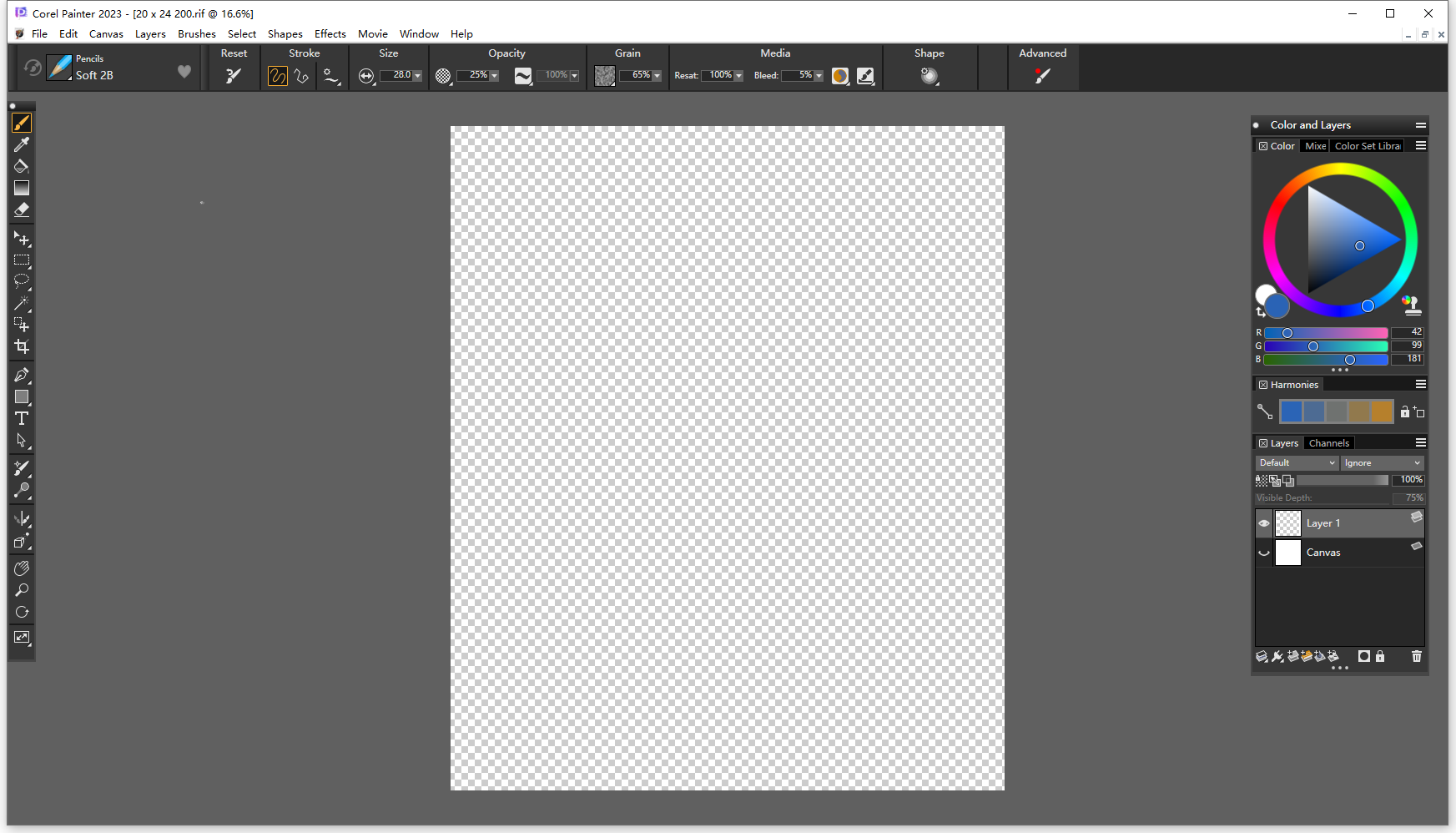Select the Canvas layer row
Image resolution: width=1456 pixels, height=833 pixels.
pyautogui.click(x=1340, y=553)
